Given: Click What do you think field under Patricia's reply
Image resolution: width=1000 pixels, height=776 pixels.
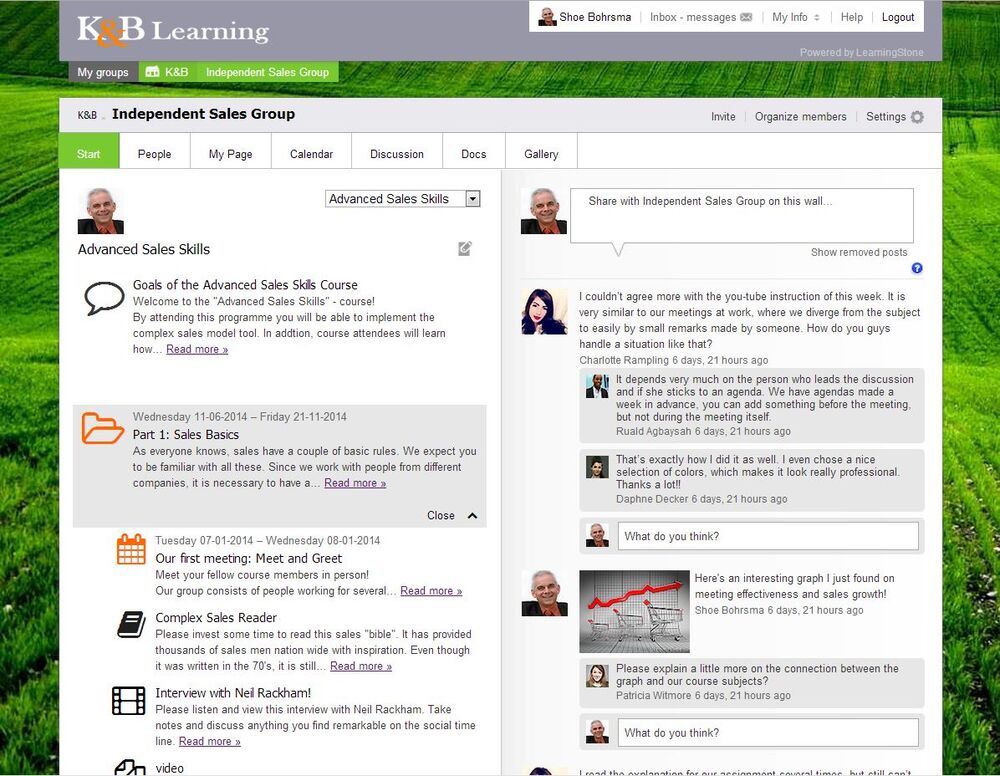Looking at the screenshot, I should [x=768, y=733].
